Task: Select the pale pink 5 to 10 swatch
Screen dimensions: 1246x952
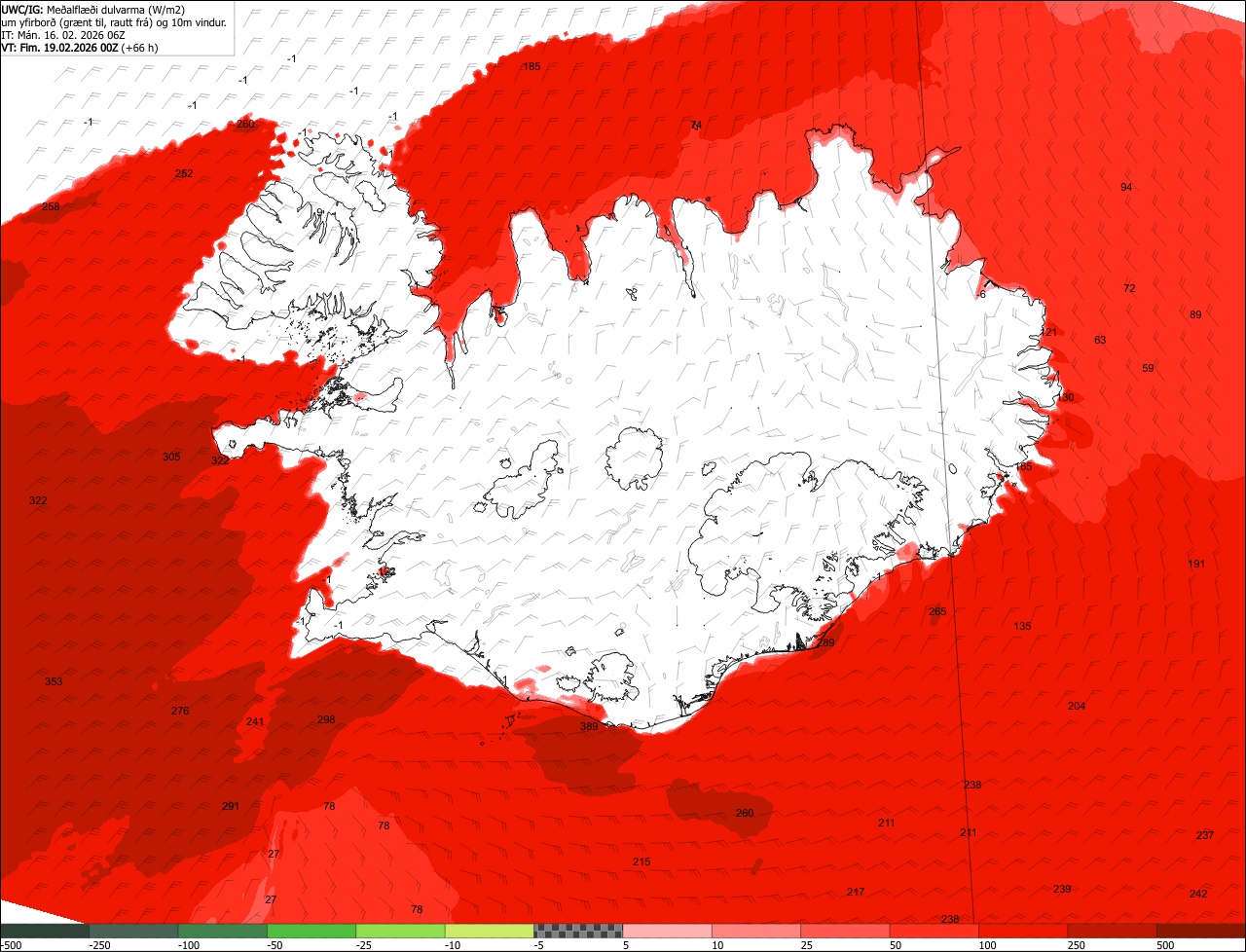Action: [667, 931]
